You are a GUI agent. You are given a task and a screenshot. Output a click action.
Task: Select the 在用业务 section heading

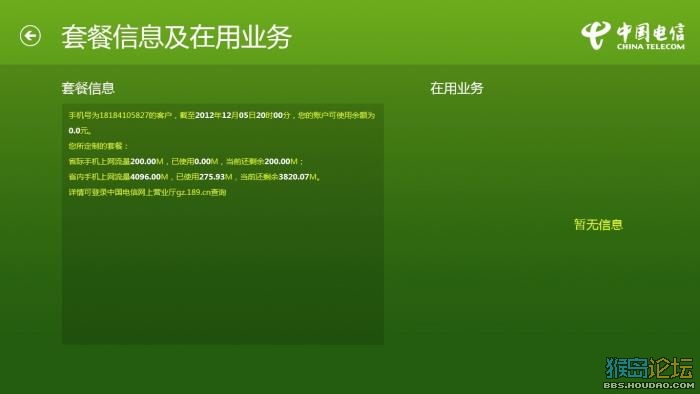pos(457,88)
